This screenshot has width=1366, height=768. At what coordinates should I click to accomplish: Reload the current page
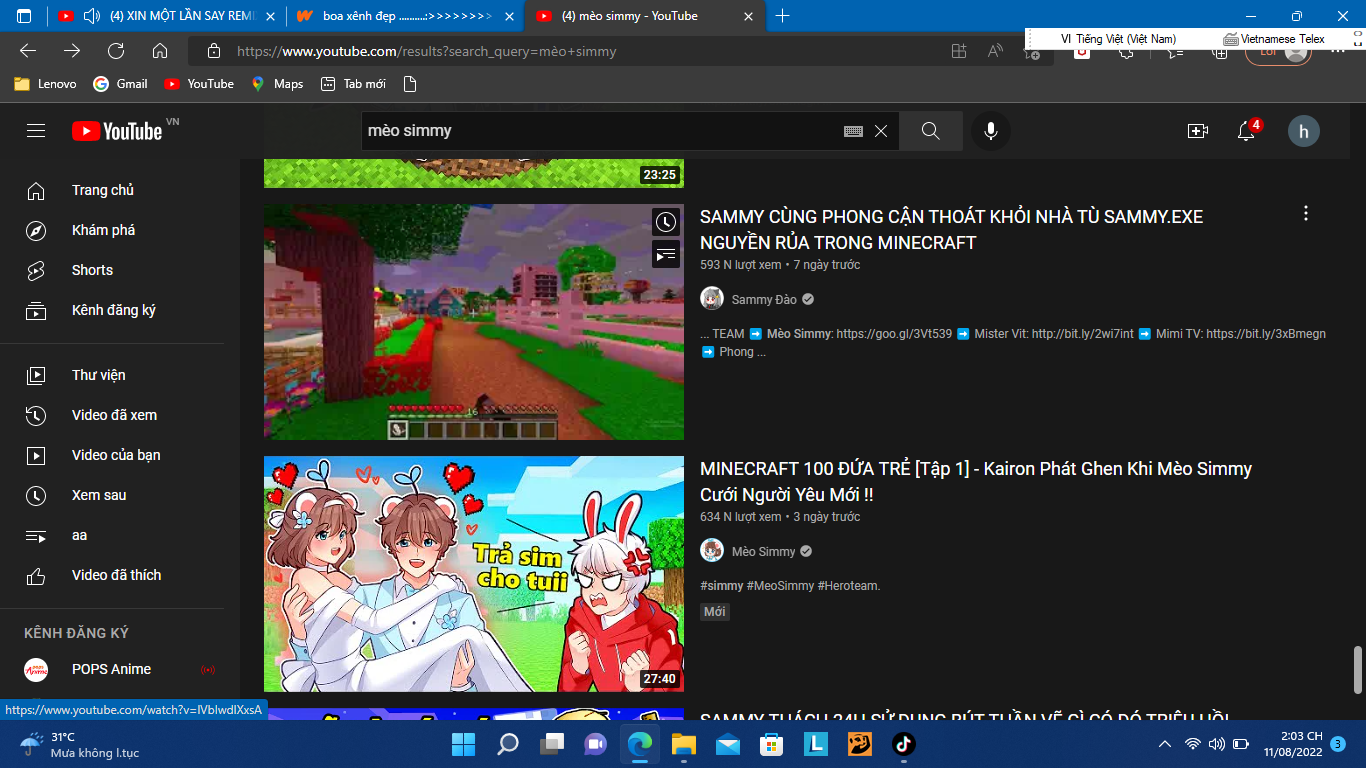pyautogui.click(x=116, y=51)
